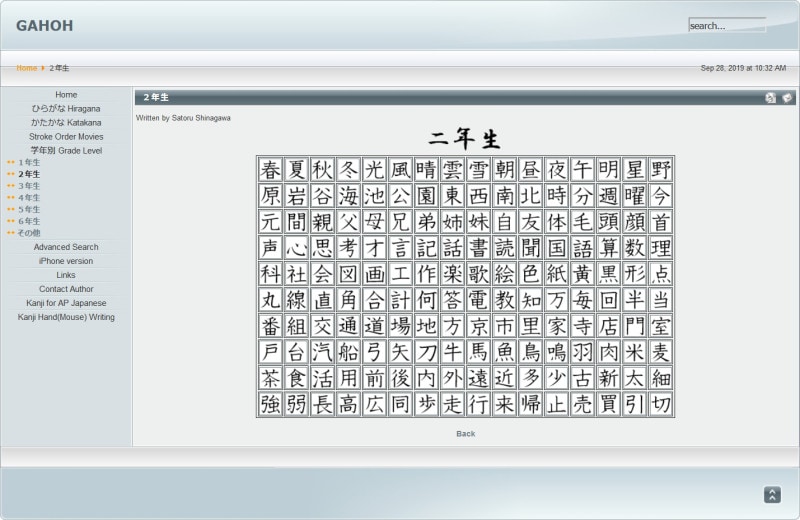
Task: Click kanji 野 tile
Action: [661, 170]
